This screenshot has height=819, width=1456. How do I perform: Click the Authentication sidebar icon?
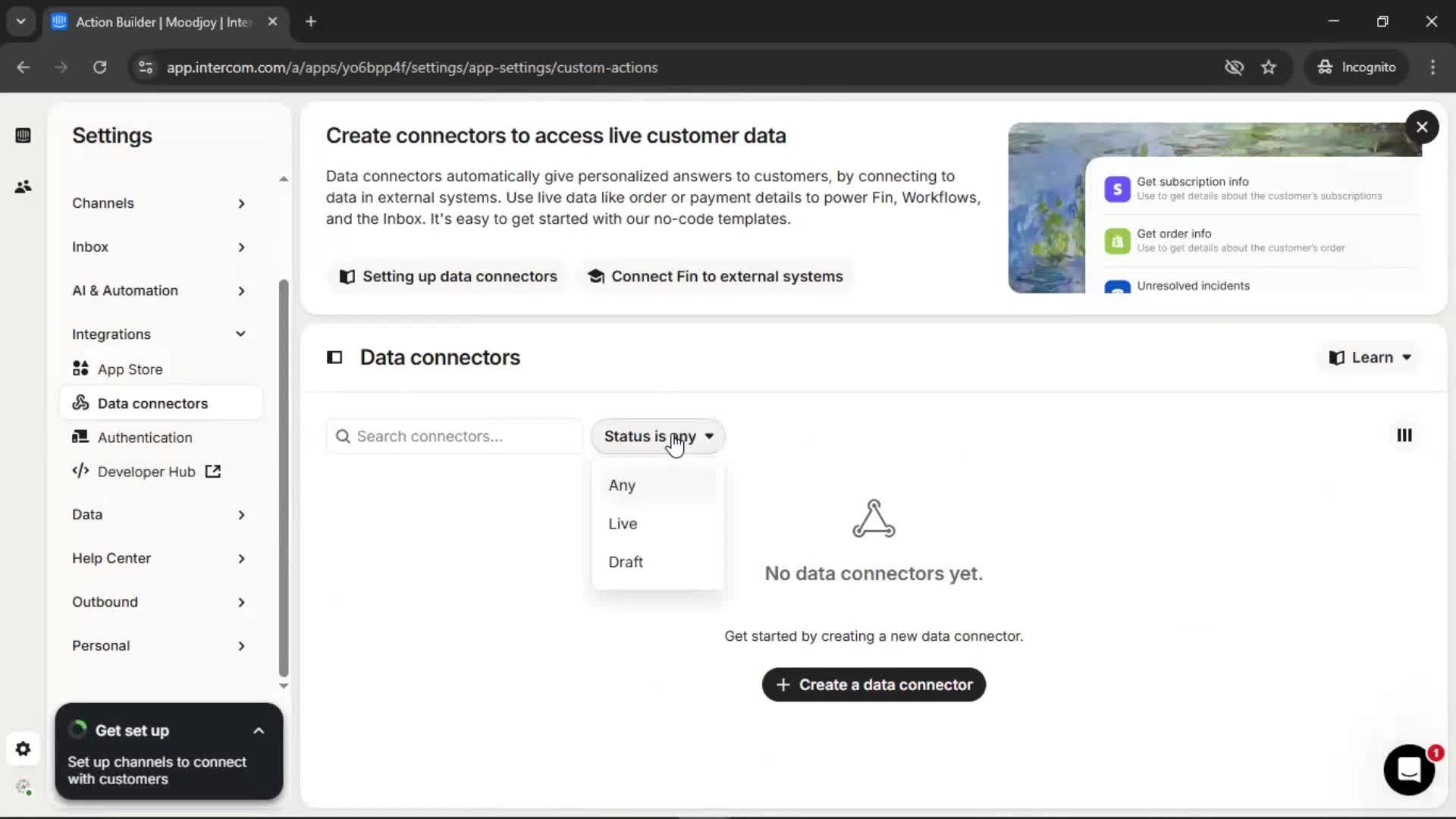coord(80,437)
